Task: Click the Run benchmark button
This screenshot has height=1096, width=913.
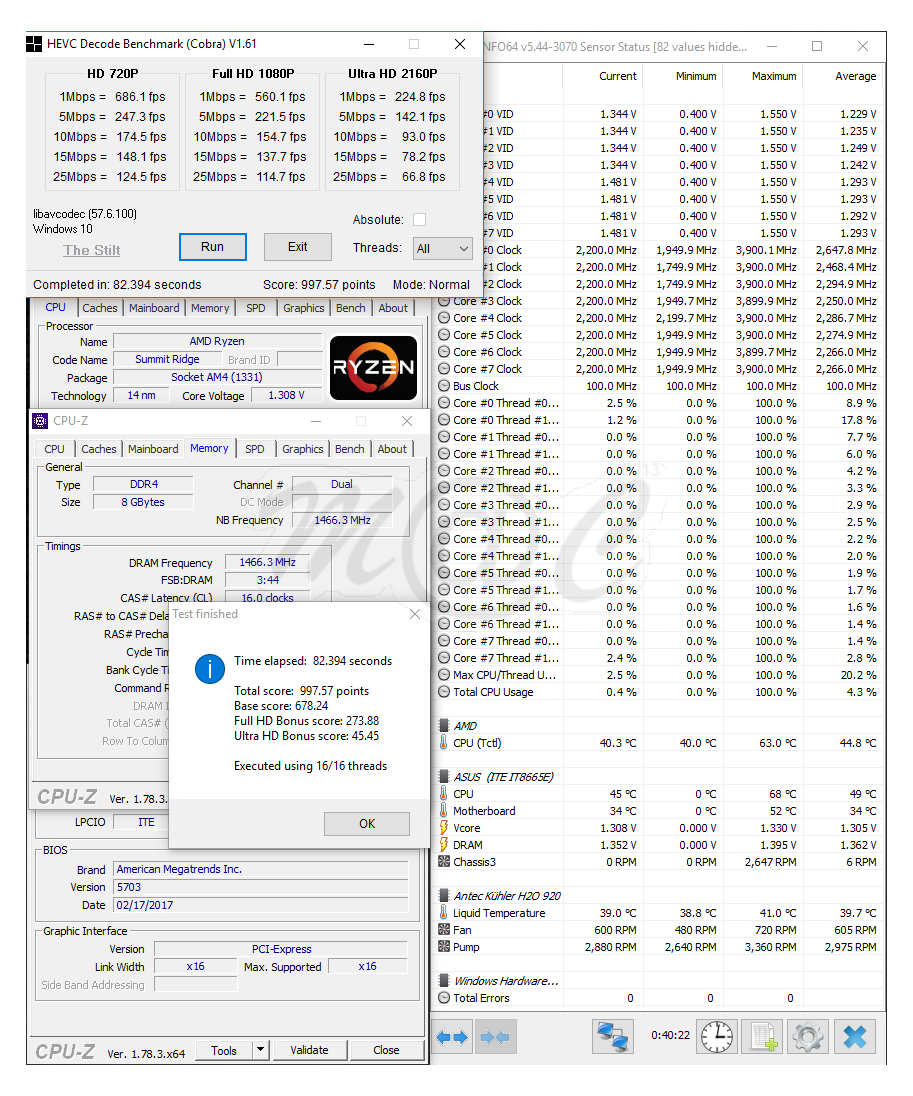Action: (213, 247)
